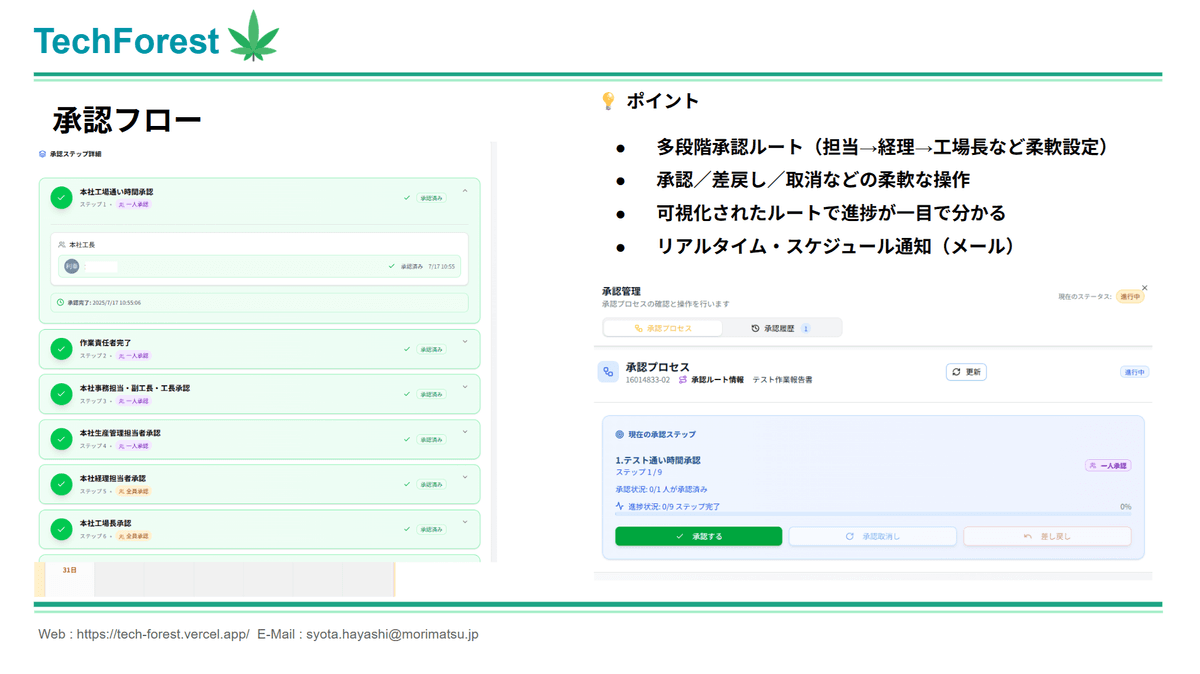The image size is (1200, 674).
Task: Expand the 作業責任者完了 step
Action: point(465,342)
